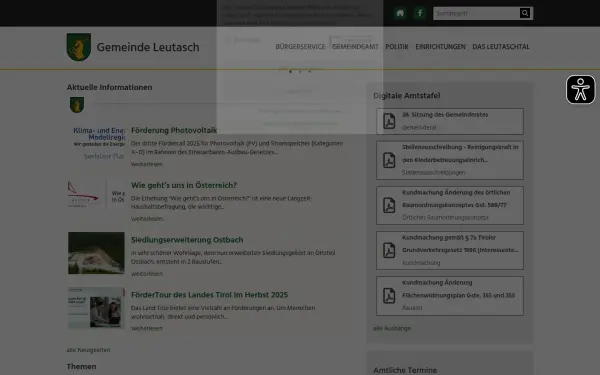Open Kundmachung Änderung Flächenwidmungsplan title
This screenshot has width=600, height=375.
tap(458, 289)
